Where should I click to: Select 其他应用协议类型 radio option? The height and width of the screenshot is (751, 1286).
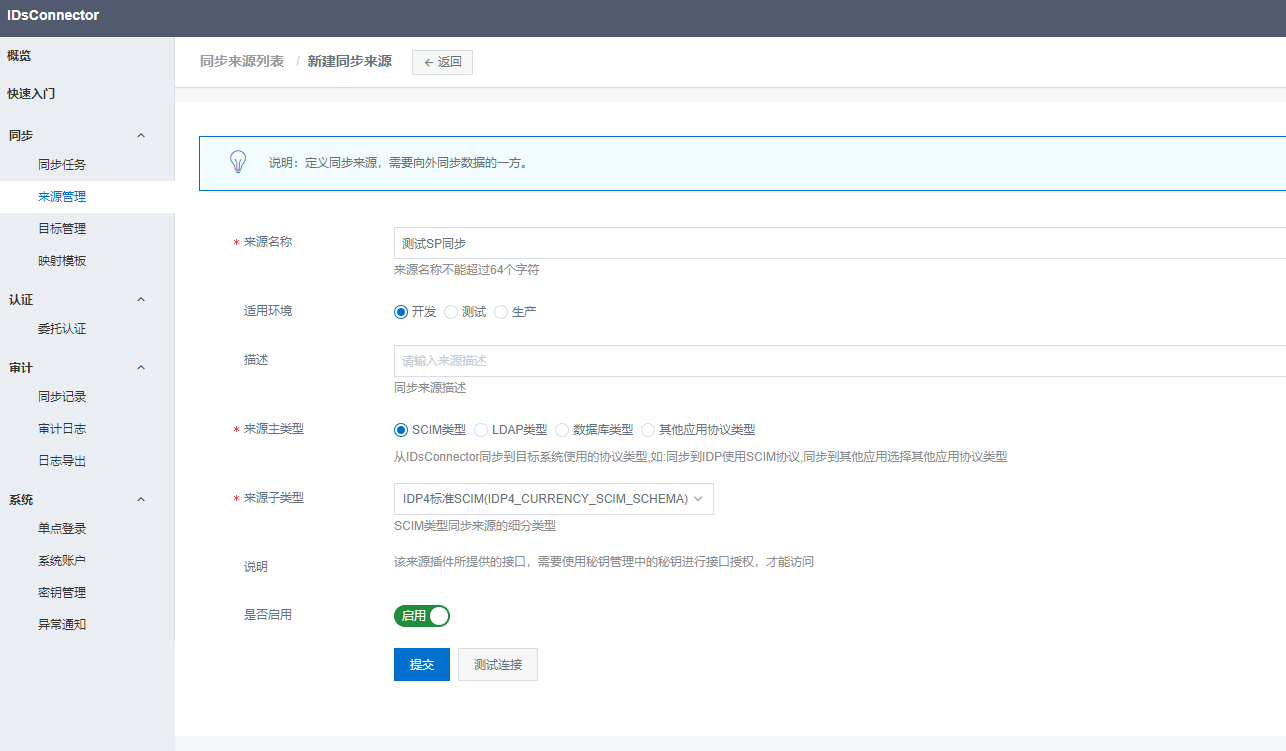coord(648,430)
